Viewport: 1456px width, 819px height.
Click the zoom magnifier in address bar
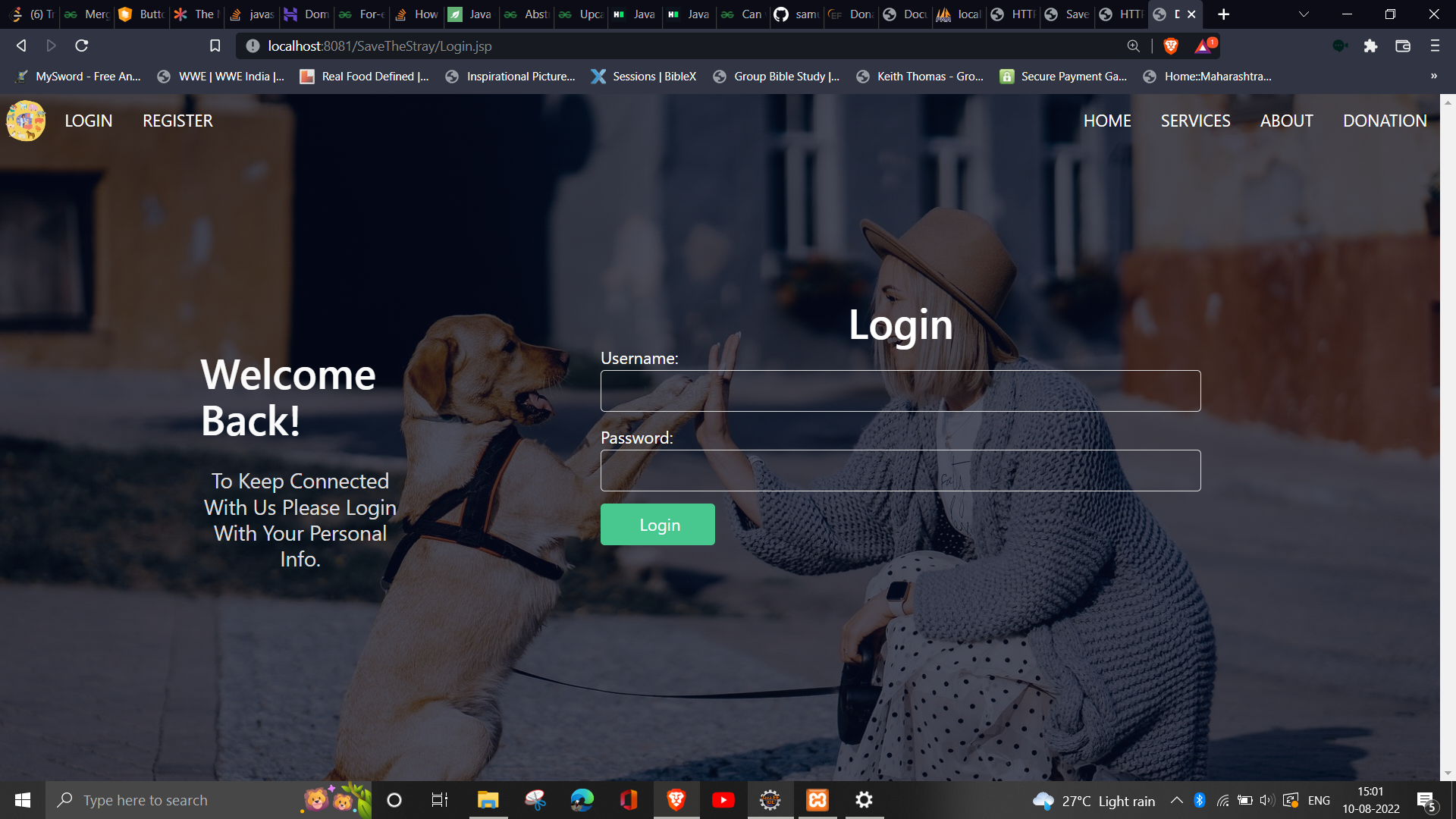click(x=1133, y=46)
